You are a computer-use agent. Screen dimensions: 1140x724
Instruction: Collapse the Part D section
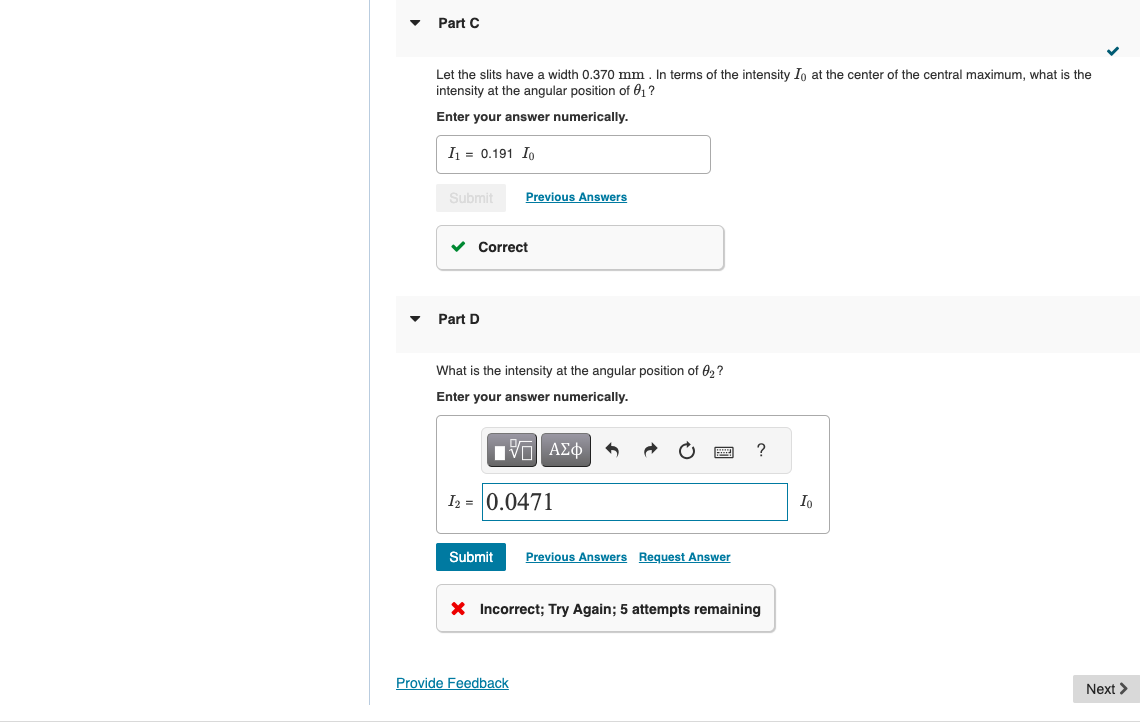pyautogui.click(x=415, y=318)
